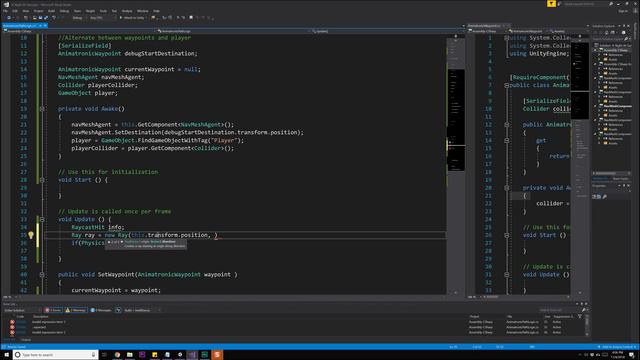Open the File menu
Viewport: 640px width, 360px height.
(5, 11)
